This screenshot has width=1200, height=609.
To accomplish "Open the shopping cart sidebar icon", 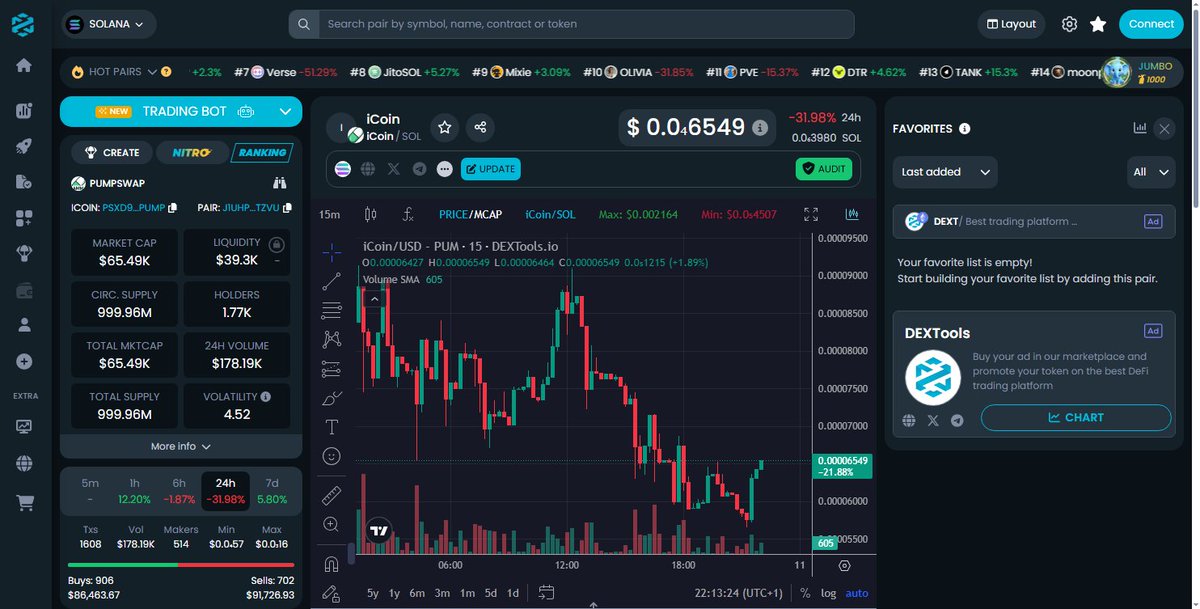I will coord(24,503).
